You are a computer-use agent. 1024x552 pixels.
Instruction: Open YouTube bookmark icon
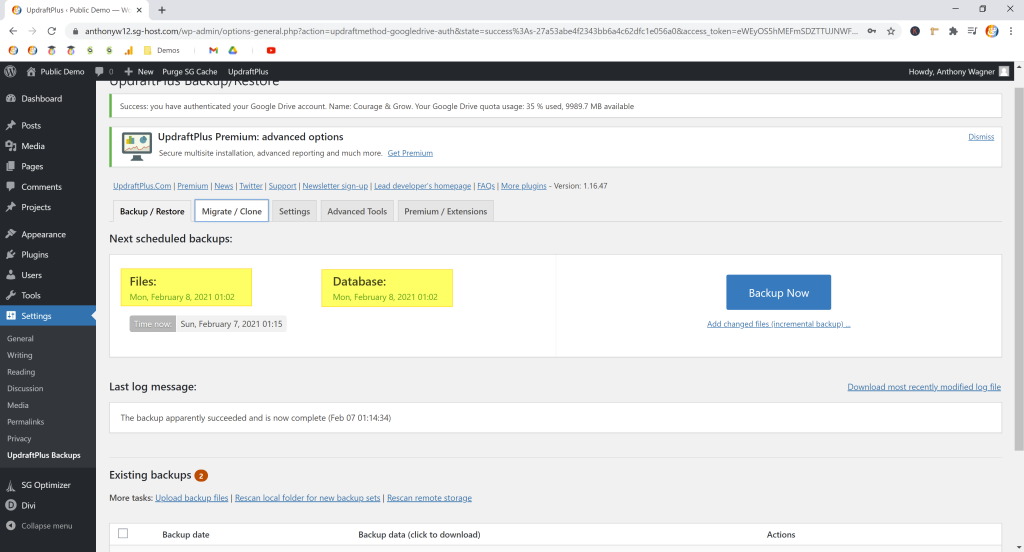point(271,50)
